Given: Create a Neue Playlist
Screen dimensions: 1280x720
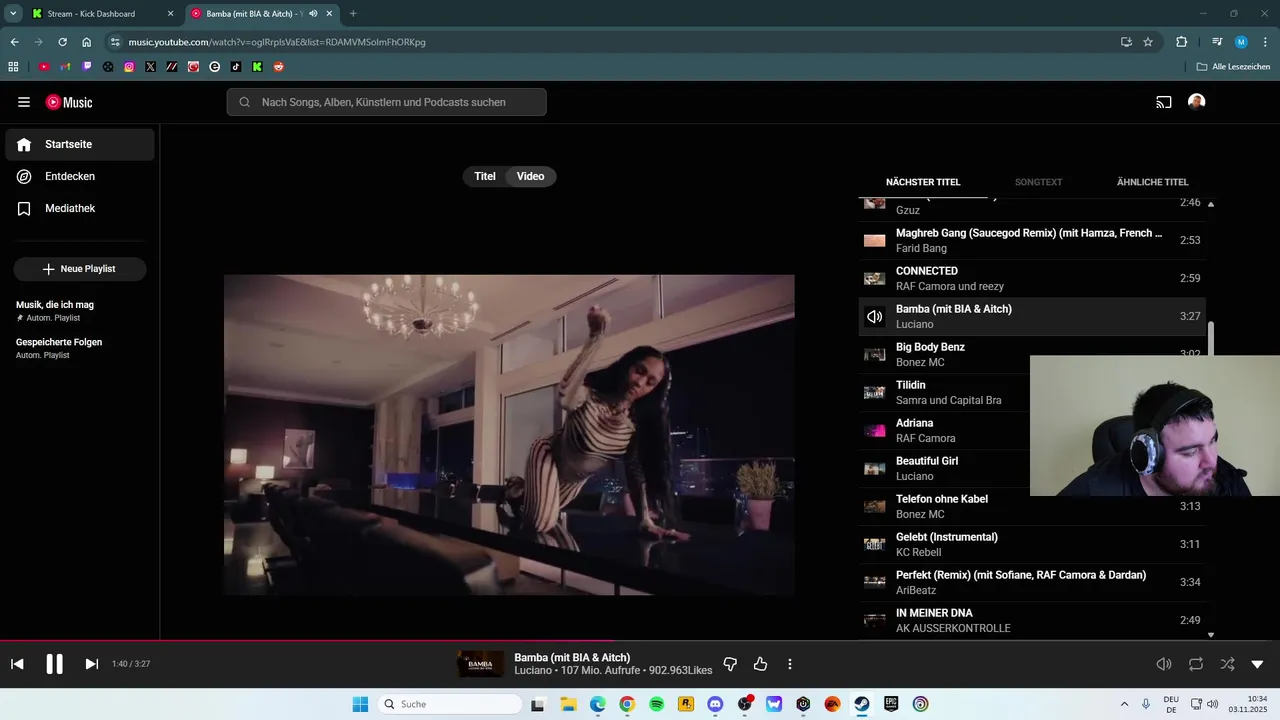Looking at the screenshot, I should (x=80, y=269).
